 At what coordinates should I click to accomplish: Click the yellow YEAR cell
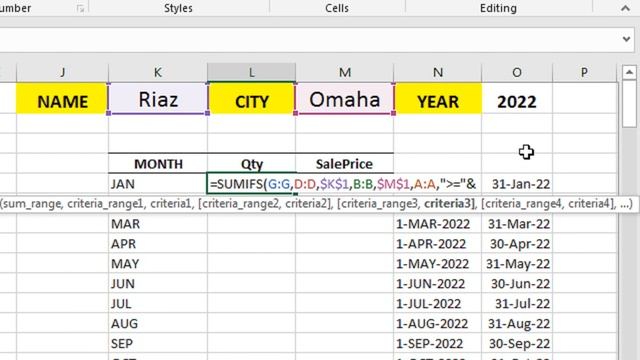pos(438,98)
